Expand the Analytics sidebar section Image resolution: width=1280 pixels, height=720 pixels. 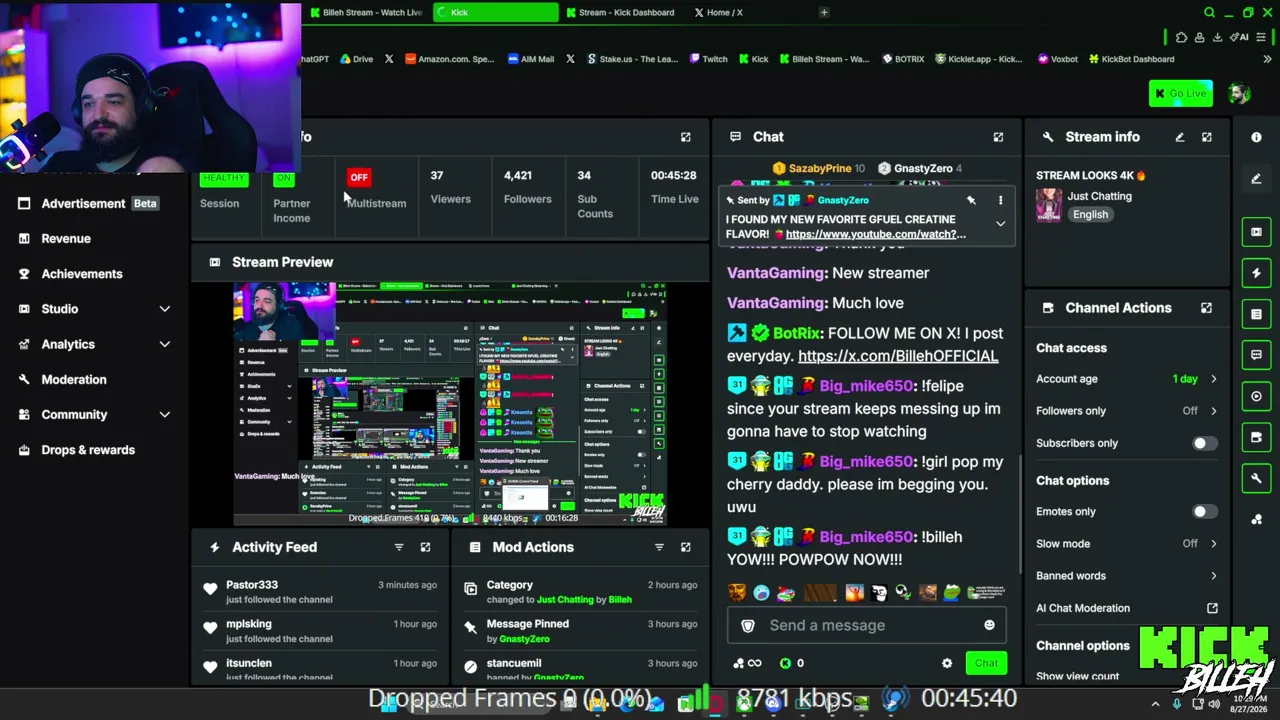coord(165,344)
